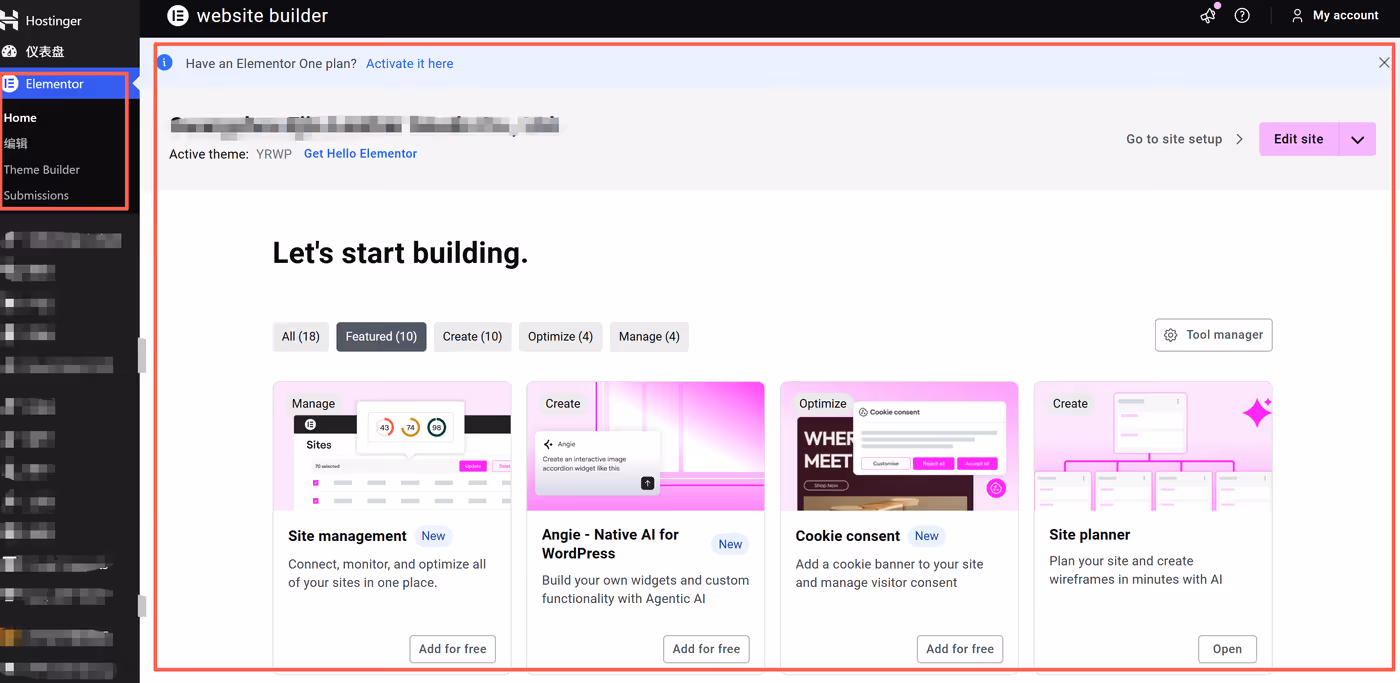Click New badge on Angie card
This screenshot has width=1400, height=683.
730,544
